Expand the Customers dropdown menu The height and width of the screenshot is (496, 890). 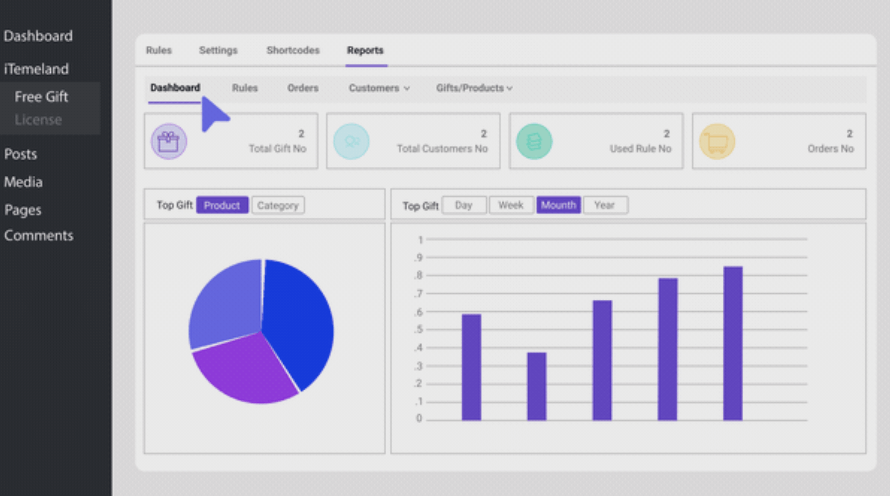click(x=379, y=88)
